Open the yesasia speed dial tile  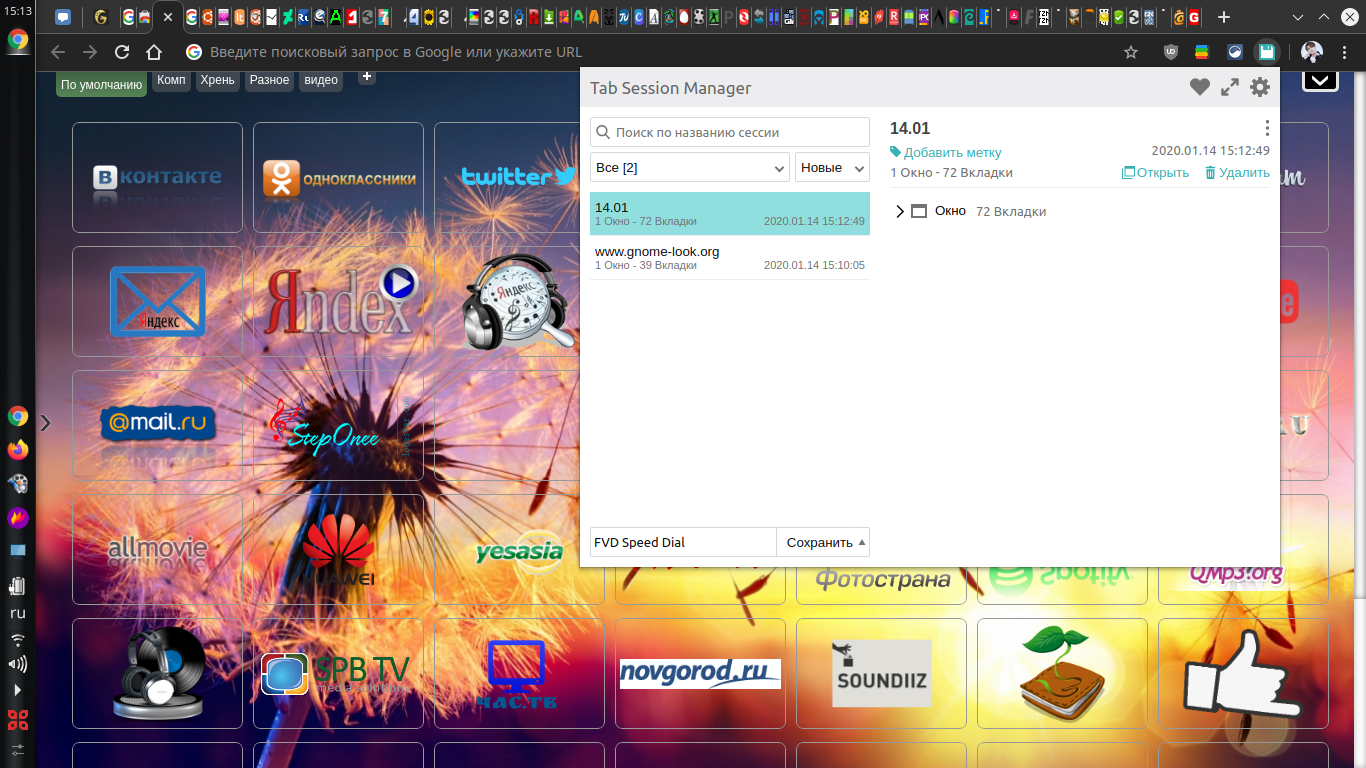519,549
